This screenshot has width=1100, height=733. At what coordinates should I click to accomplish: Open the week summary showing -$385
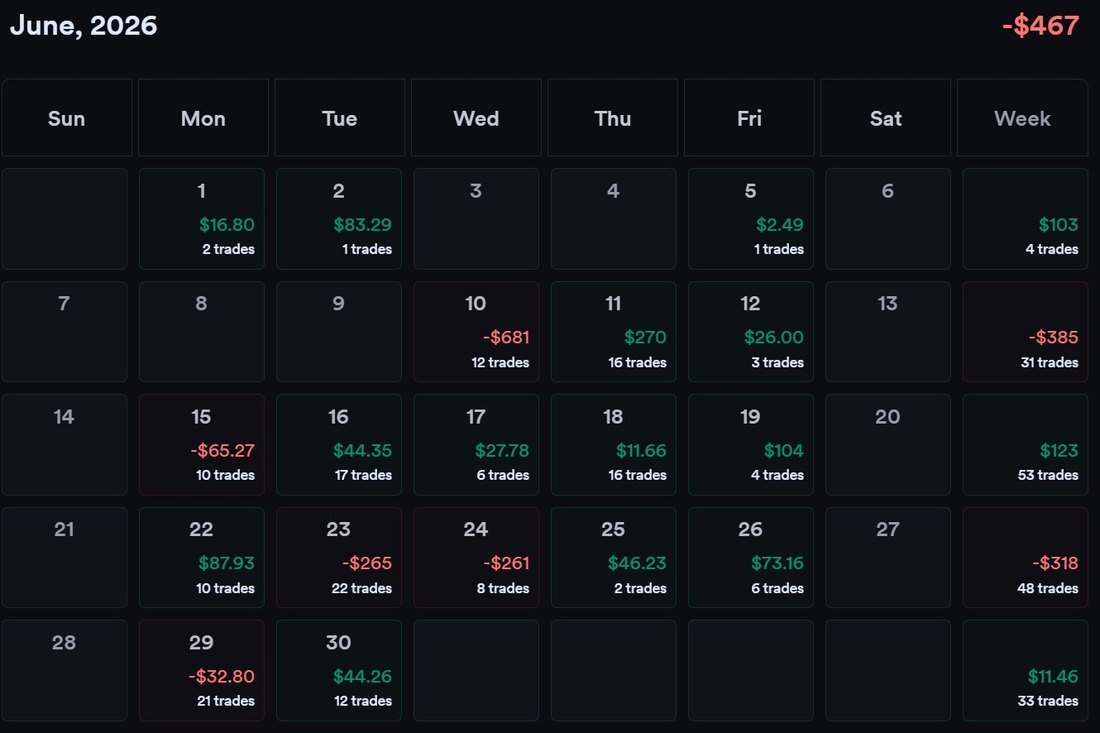click(x=1026, y=332)
